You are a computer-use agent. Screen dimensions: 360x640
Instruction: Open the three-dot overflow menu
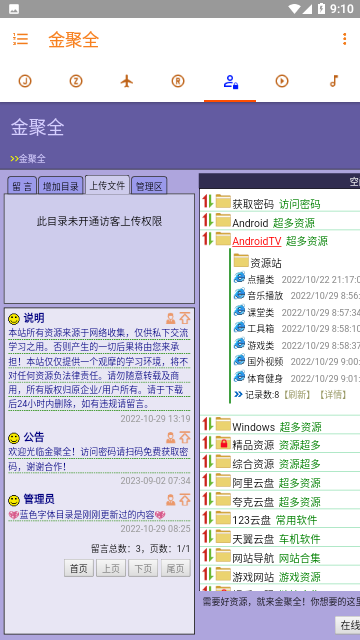pos(344,39)
